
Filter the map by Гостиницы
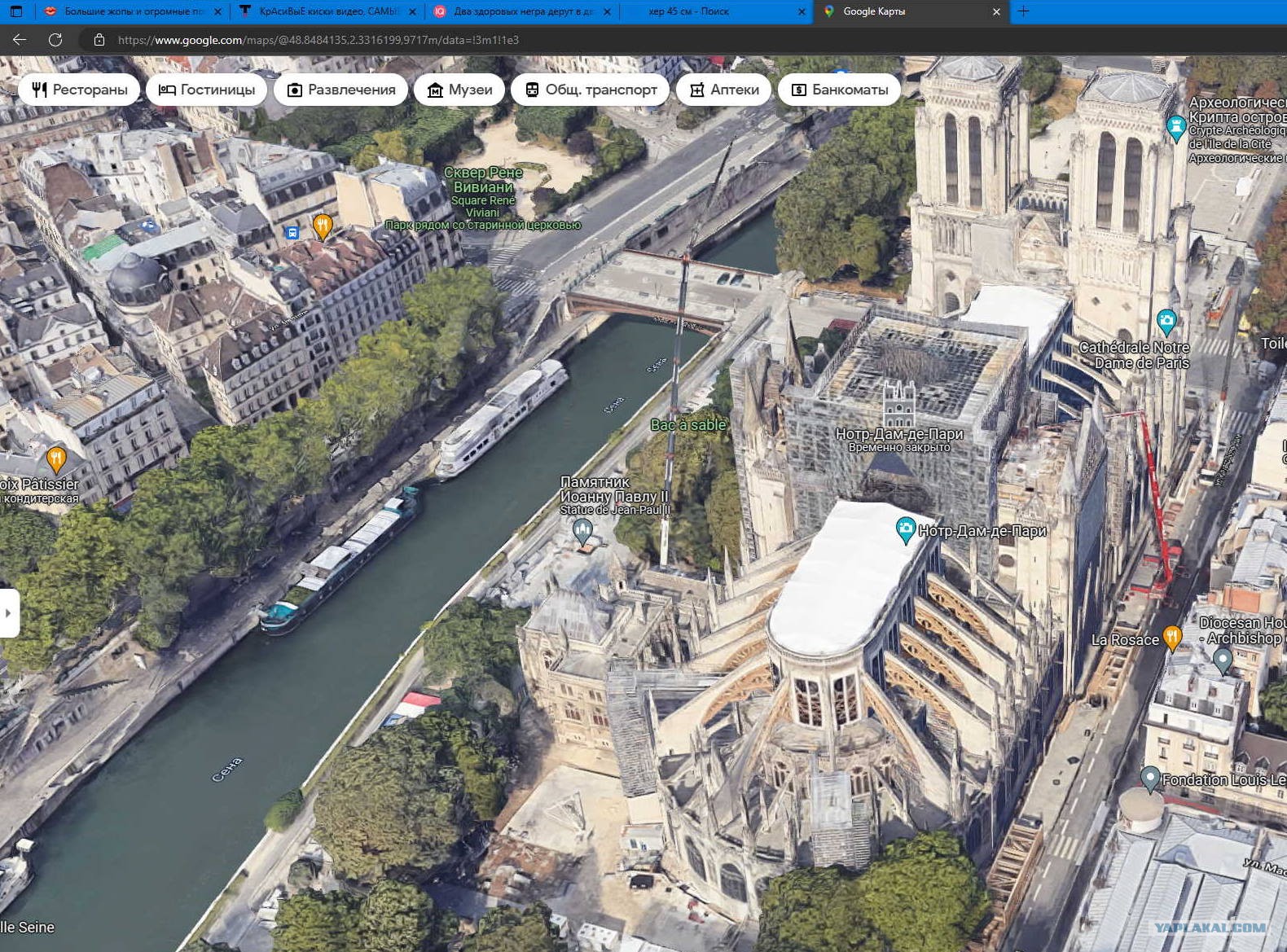tap(207, 90)
